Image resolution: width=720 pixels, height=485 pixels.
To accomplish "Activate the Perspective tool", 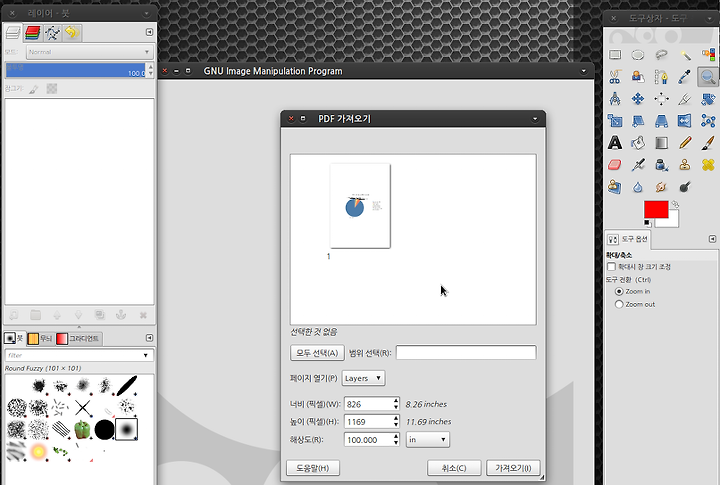I will pyautogui.click(x=661, y=121).
